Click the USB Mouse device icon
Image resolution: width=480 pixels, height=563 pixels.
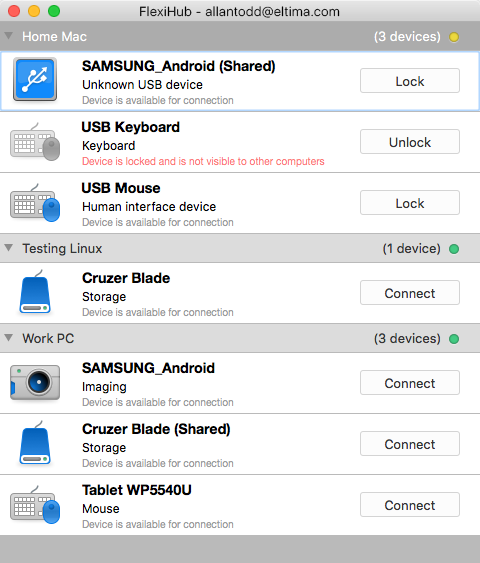click(x=35, y=203)
